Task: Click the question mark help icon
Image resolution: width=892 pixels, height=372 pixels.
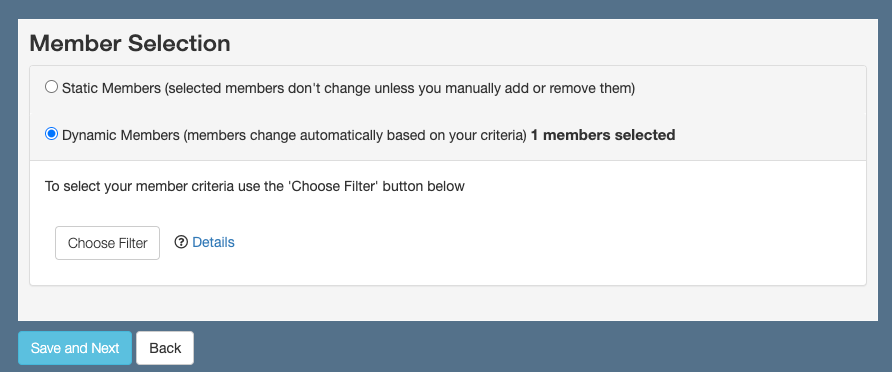Action: click(181, 242)
